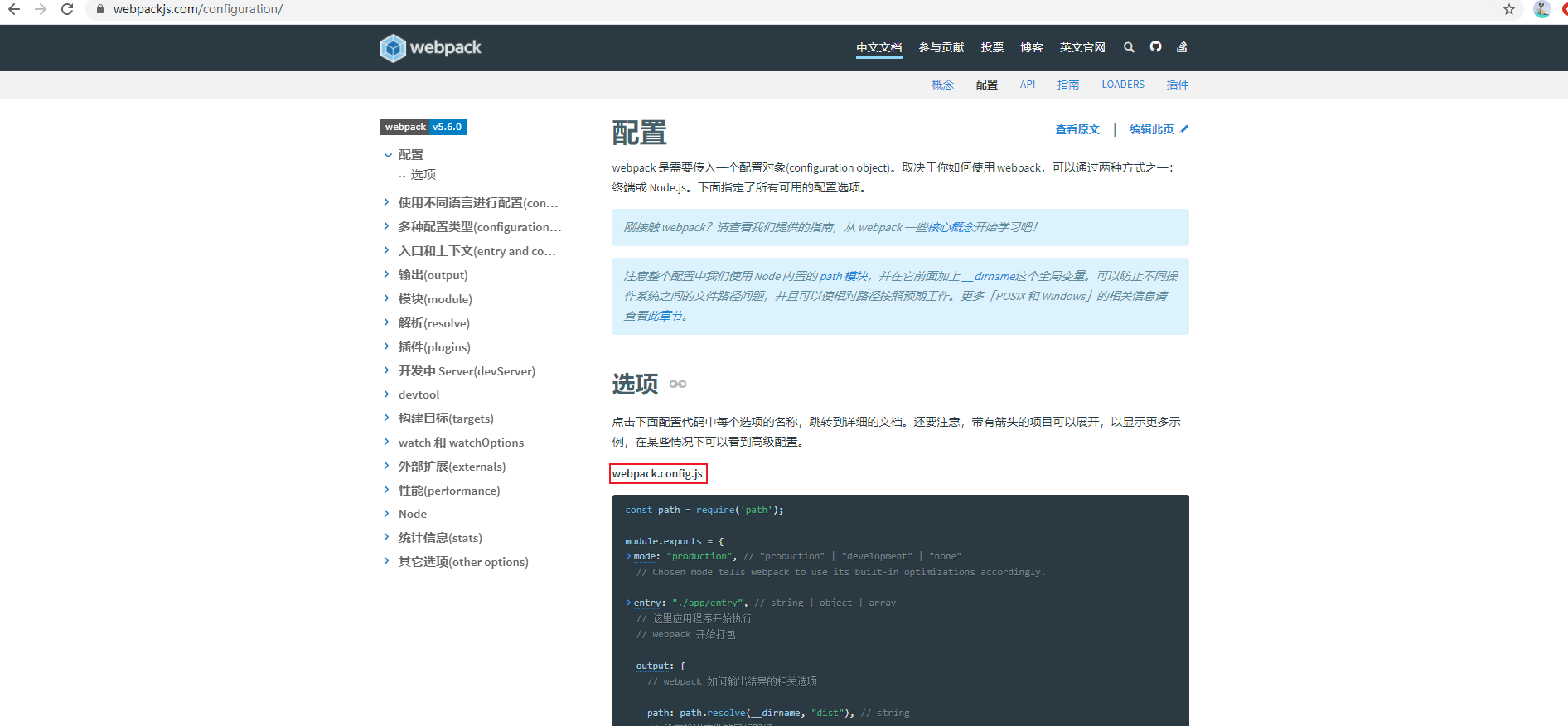Click the 选项 sub-item in sidebar
Screen dimensions: 1568x726
pos(423,174)
